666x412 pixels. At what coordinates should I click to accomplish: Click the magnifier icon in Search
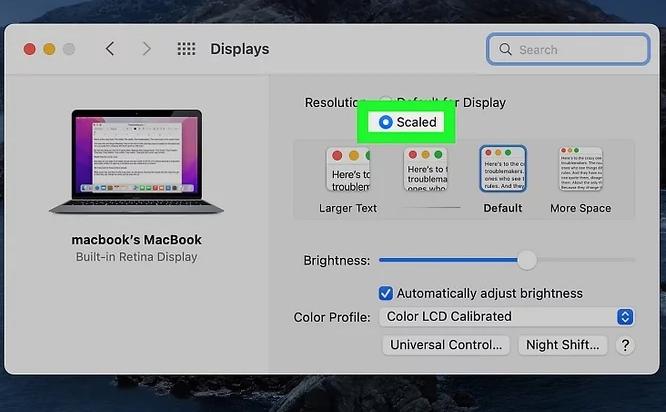tap(505, 49)
